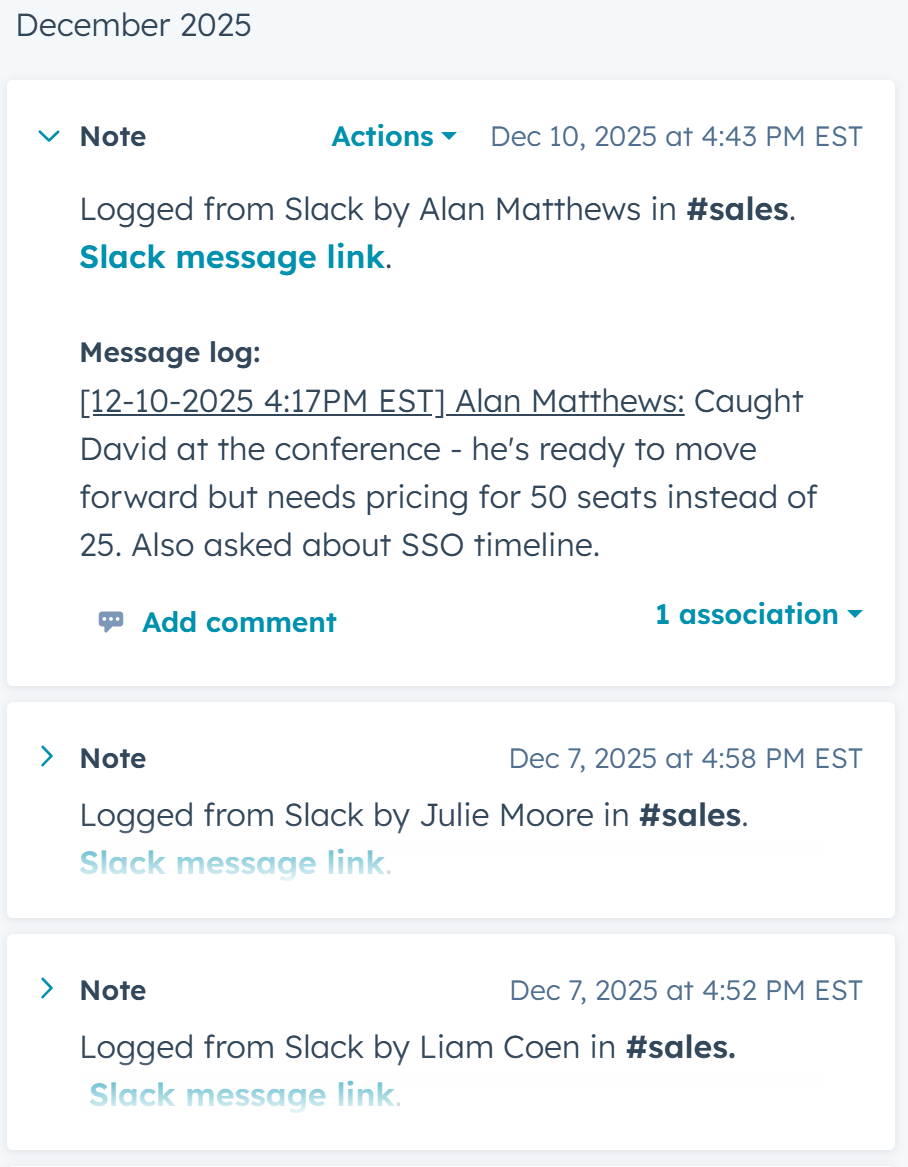Click the Dec 7, 2025 4:52 PM timestamp
This screenshot has width=908, height=1167.
tap(685, 990)
